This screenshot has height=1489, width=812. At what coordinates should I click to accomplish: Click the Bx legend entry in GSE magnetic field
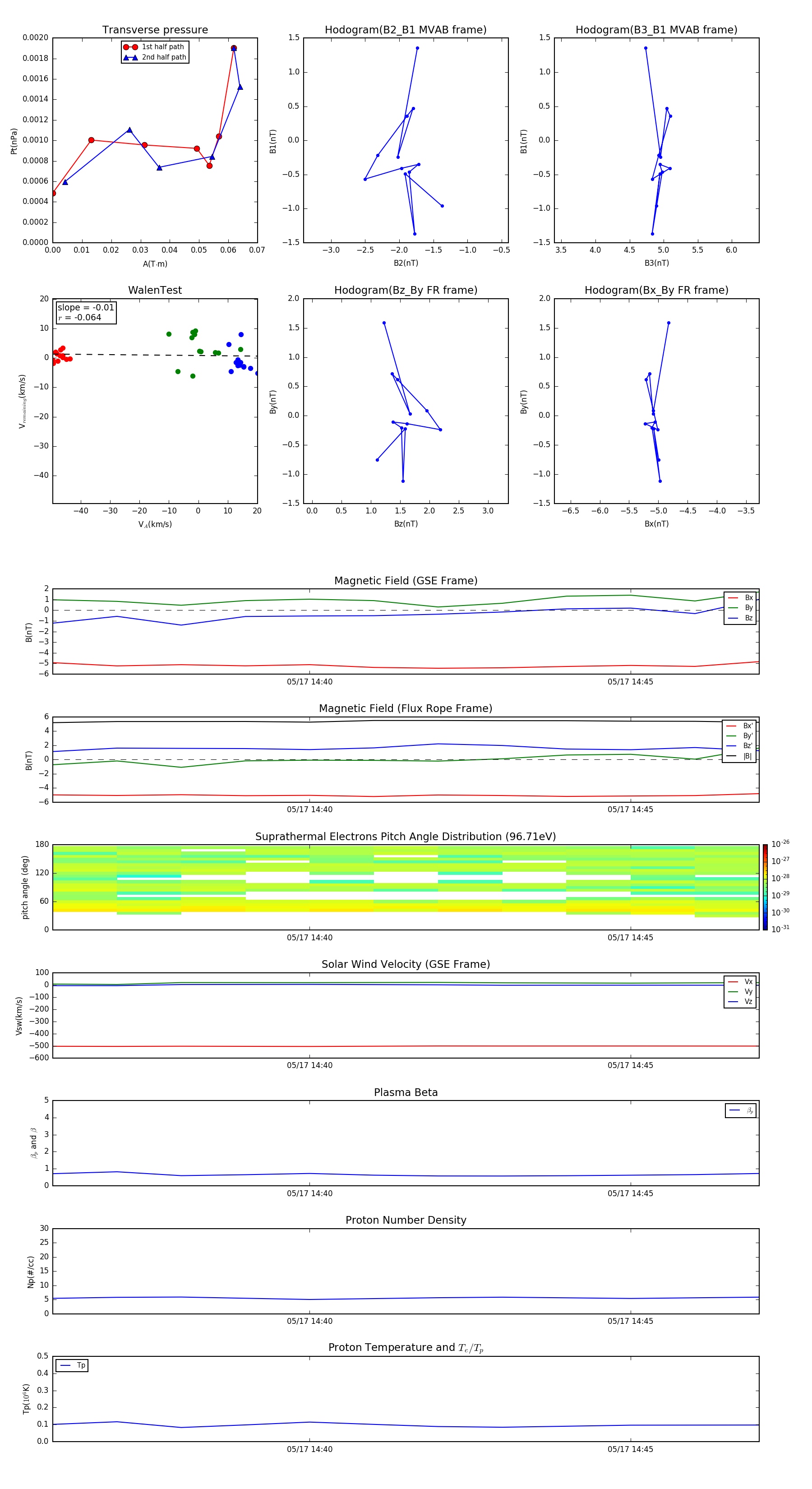740,598
